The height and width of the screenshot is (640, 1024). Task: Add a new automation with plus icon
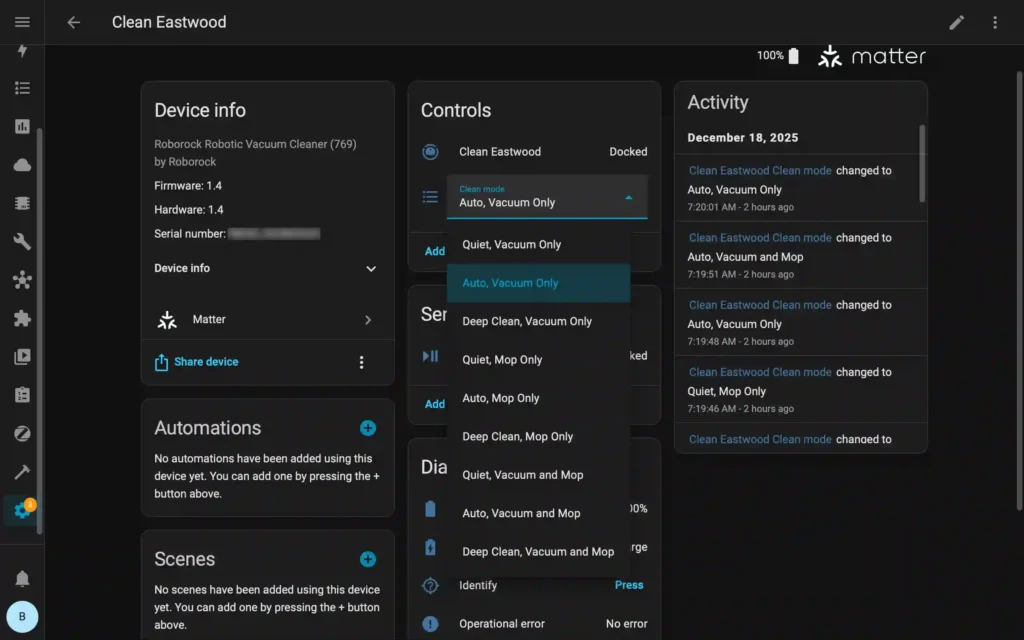point(368,428)
